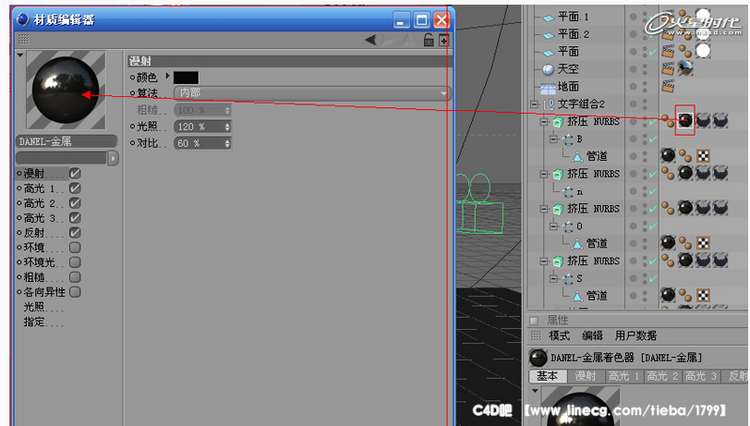
Task: Click the 平面.1 plane object icon
Action: click(548, 18)
